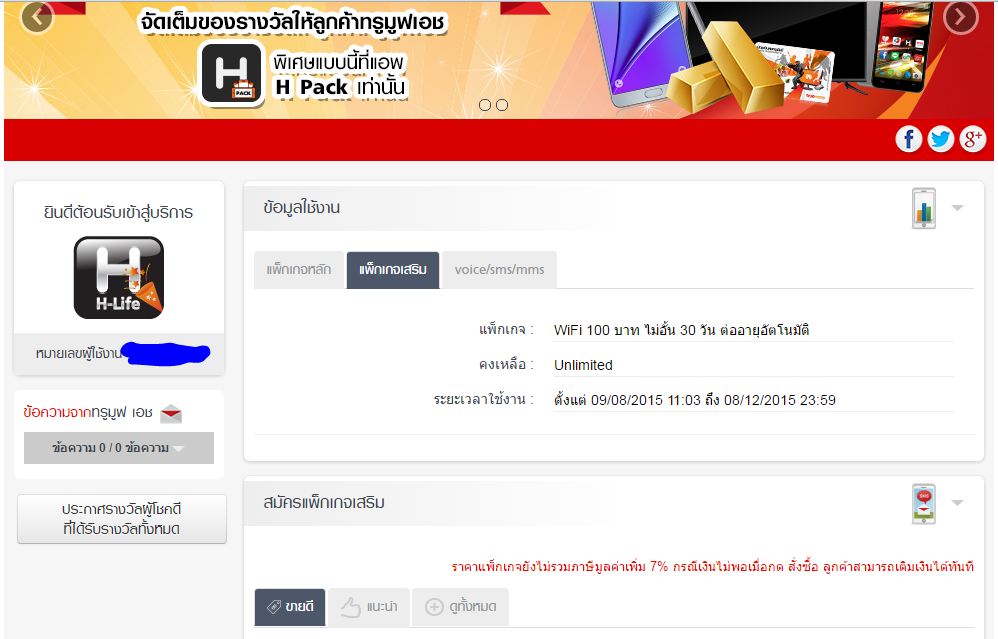Image resolution: width=998 pixels, height=639 pixels.
Task: Open the red envelope message icon
Action: [x=171, y=414]
